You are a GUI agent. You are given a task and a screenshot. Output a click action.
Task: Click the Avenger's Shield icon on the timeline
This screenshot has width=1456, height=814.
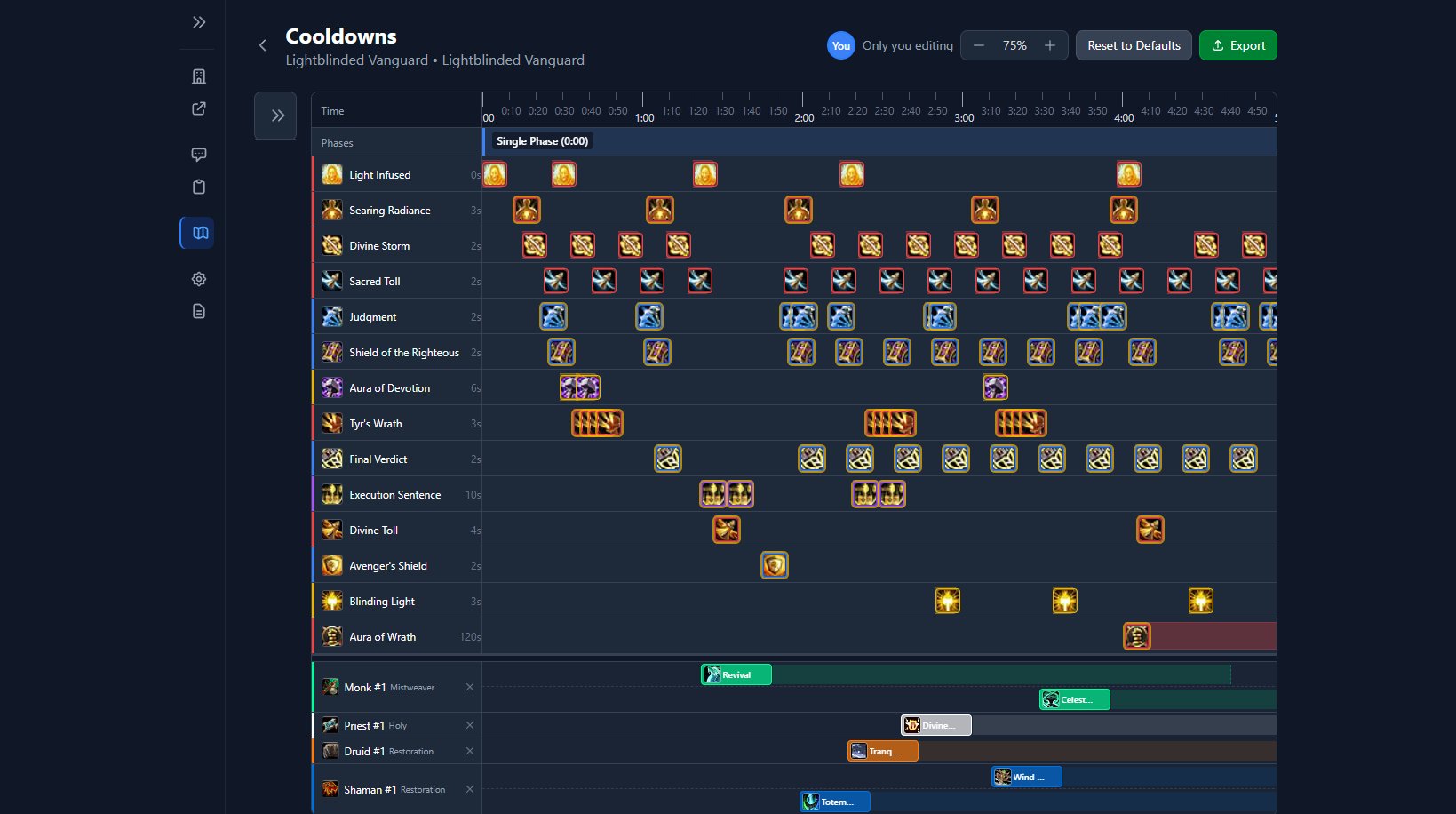point(774,564)
